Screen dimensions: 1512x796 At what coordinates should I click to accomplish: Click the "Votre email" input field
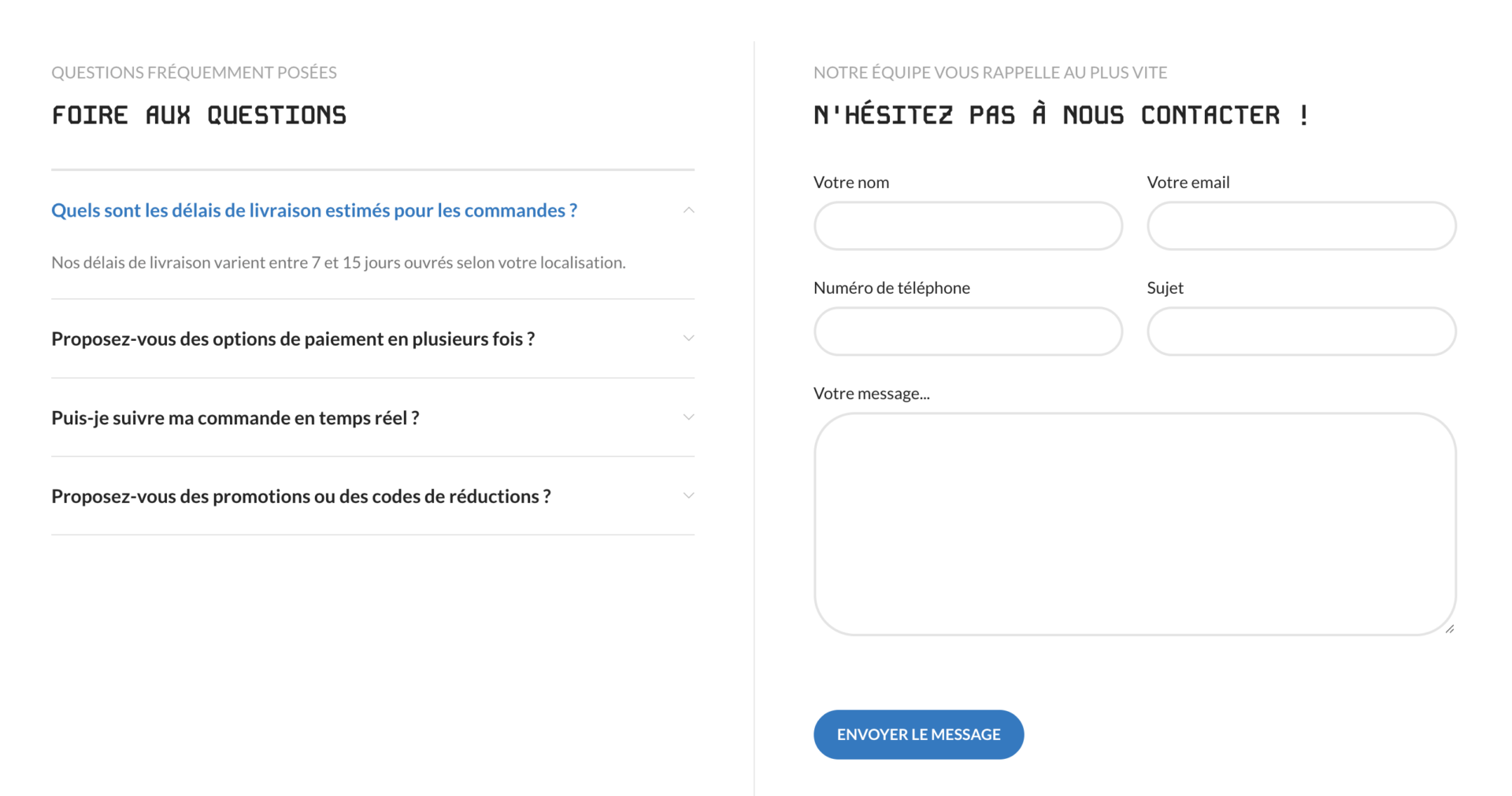tap(1301, 226)
